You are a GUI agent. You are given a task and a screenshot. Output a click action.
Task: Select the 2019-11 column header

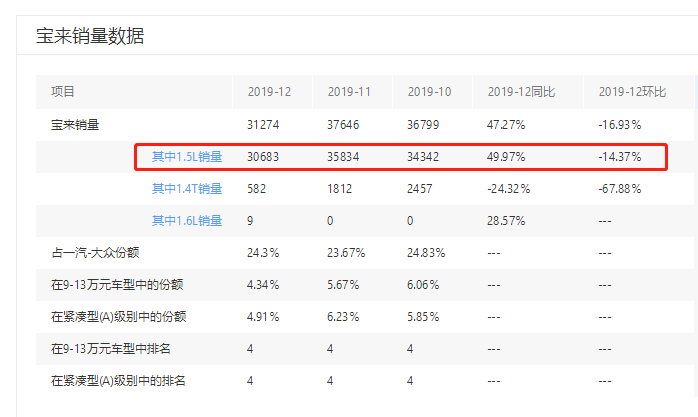tap(349, 92)
